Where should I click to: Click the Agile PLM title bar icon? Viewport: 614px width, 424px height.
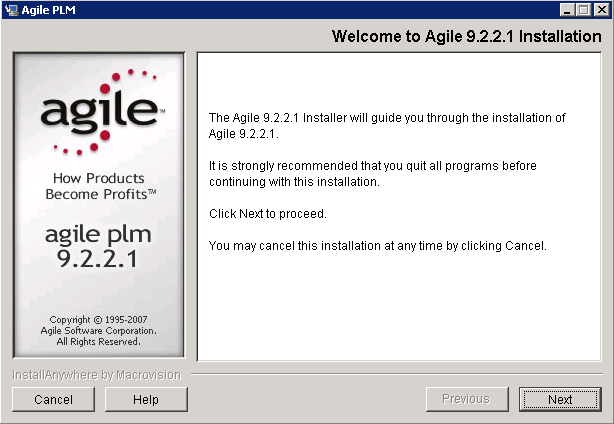(x=11, y=10)
